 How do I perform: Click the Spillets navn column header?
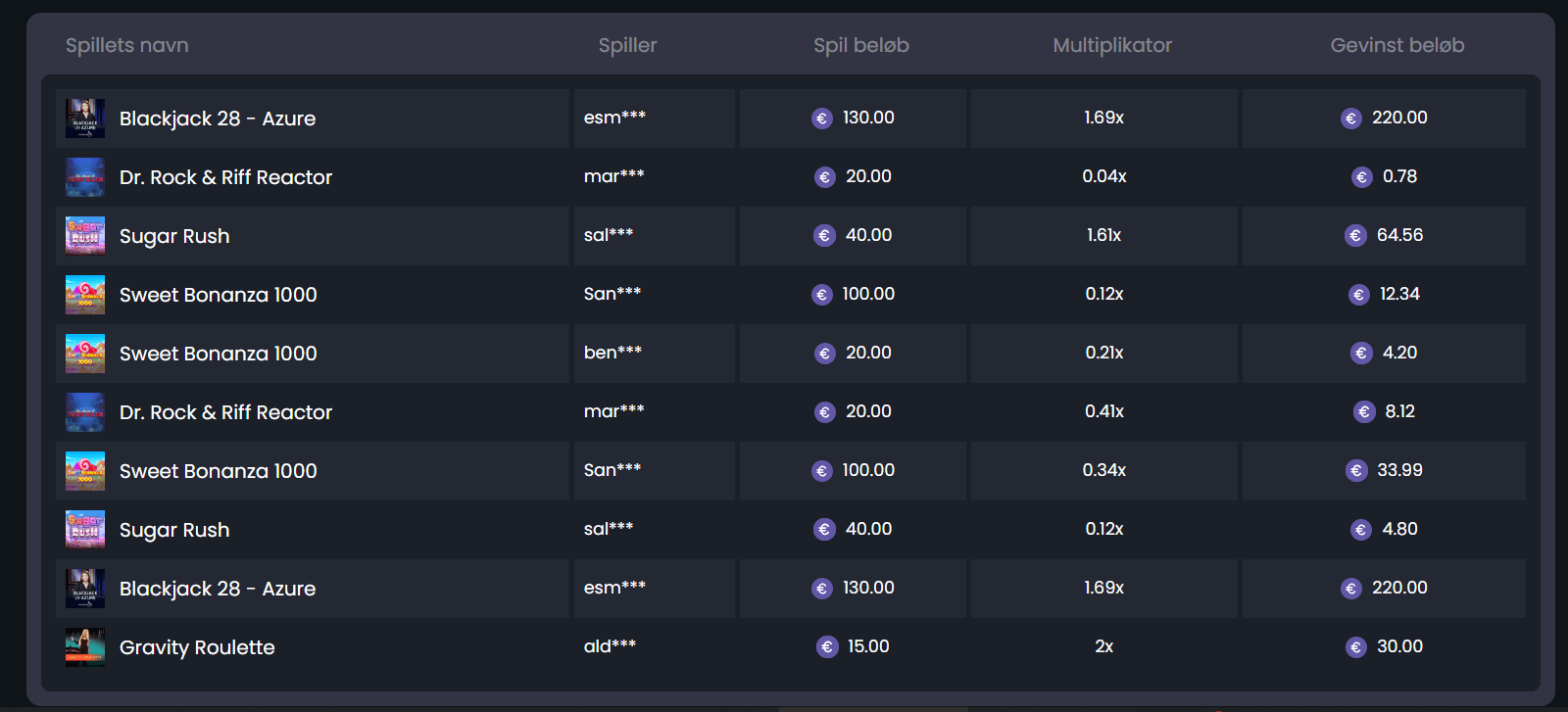(x=127, y=45)
